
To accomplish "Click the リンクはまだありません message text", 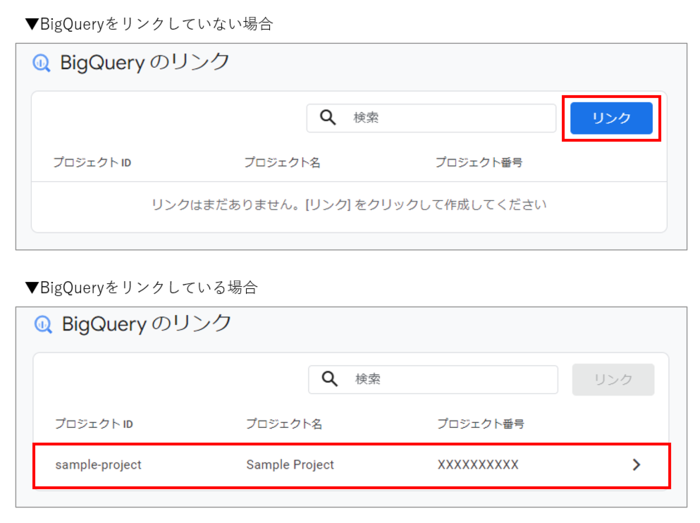I will (x=349, y=205).
